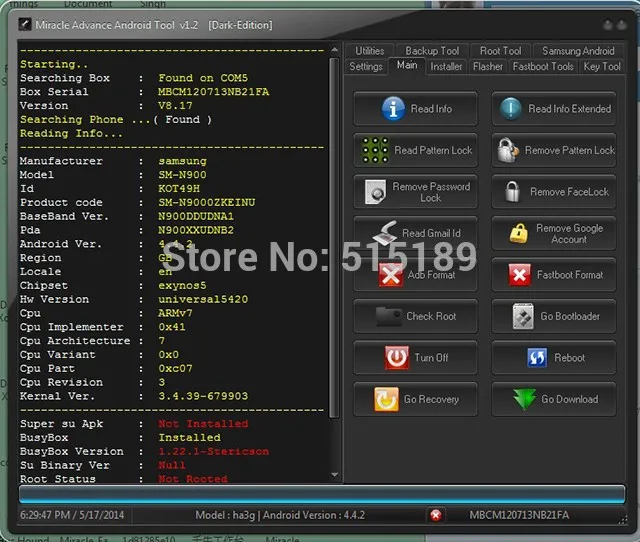Click the red X status bar icon

[x=436, y=515]
